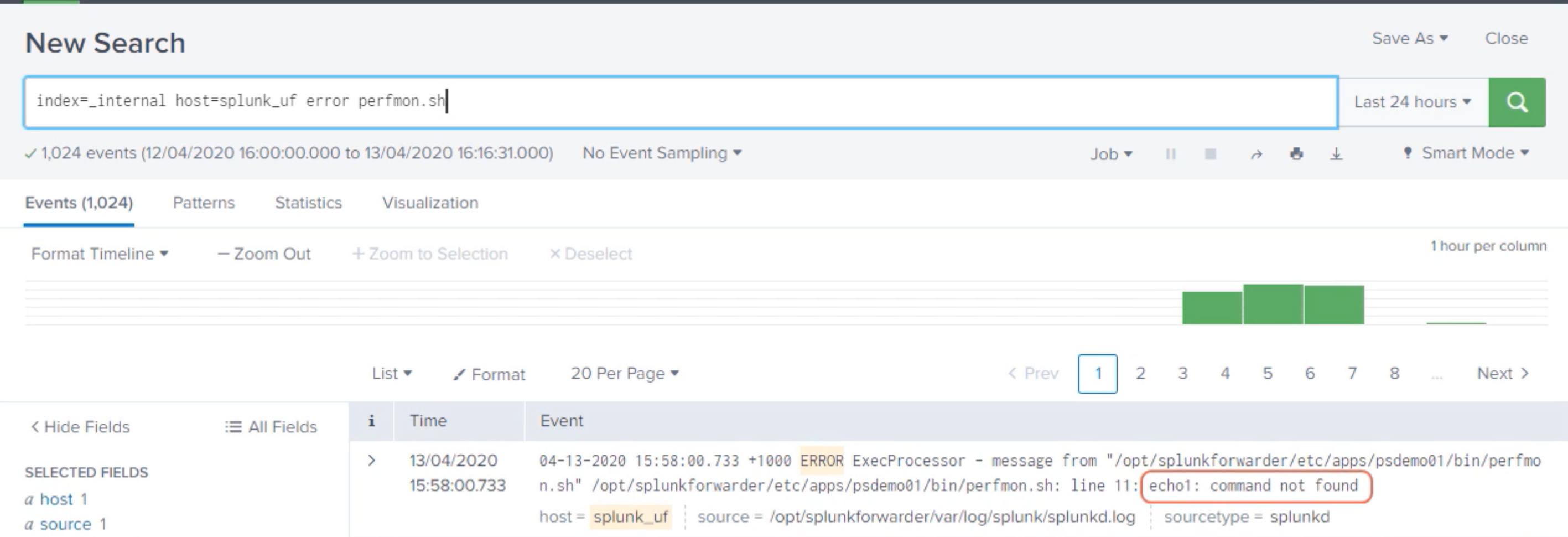The width and height of the screenshot is (1568, 537).
Task: Open the Smart Mode dropdown
Action: pyautogui.click(x=1466, y=153)
